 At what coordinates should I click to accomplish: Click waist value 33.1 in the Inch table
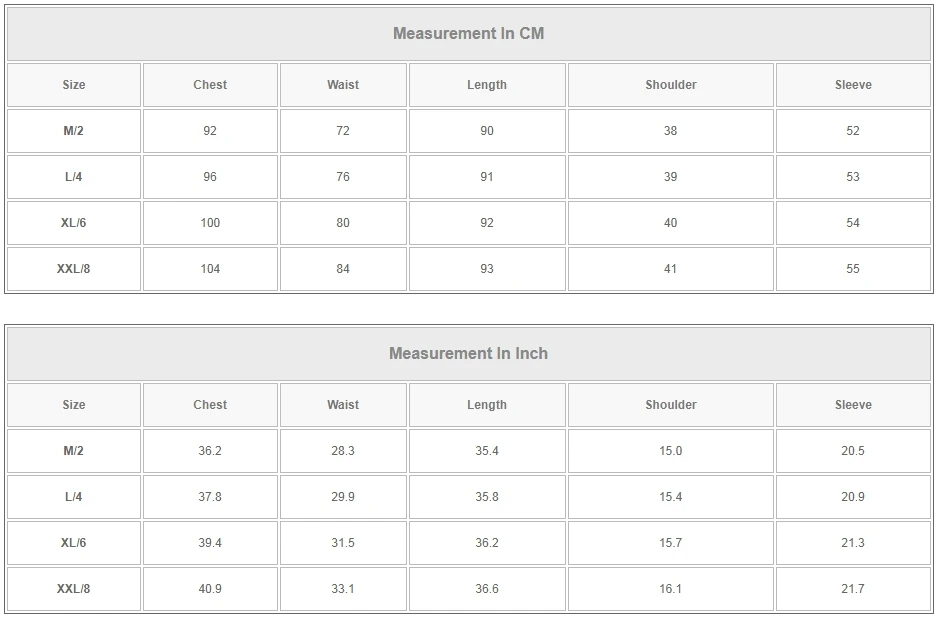pyautogui.click(x=343, y=589)
